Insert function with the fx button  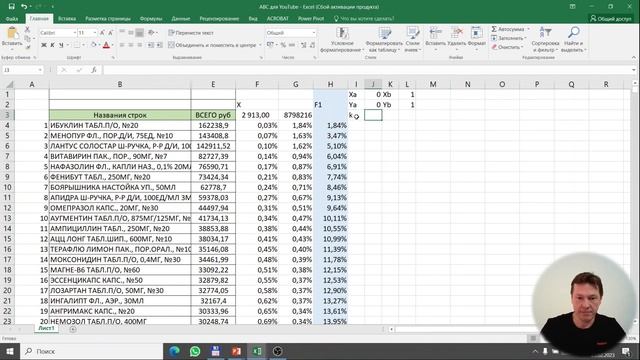coord(94,70)
